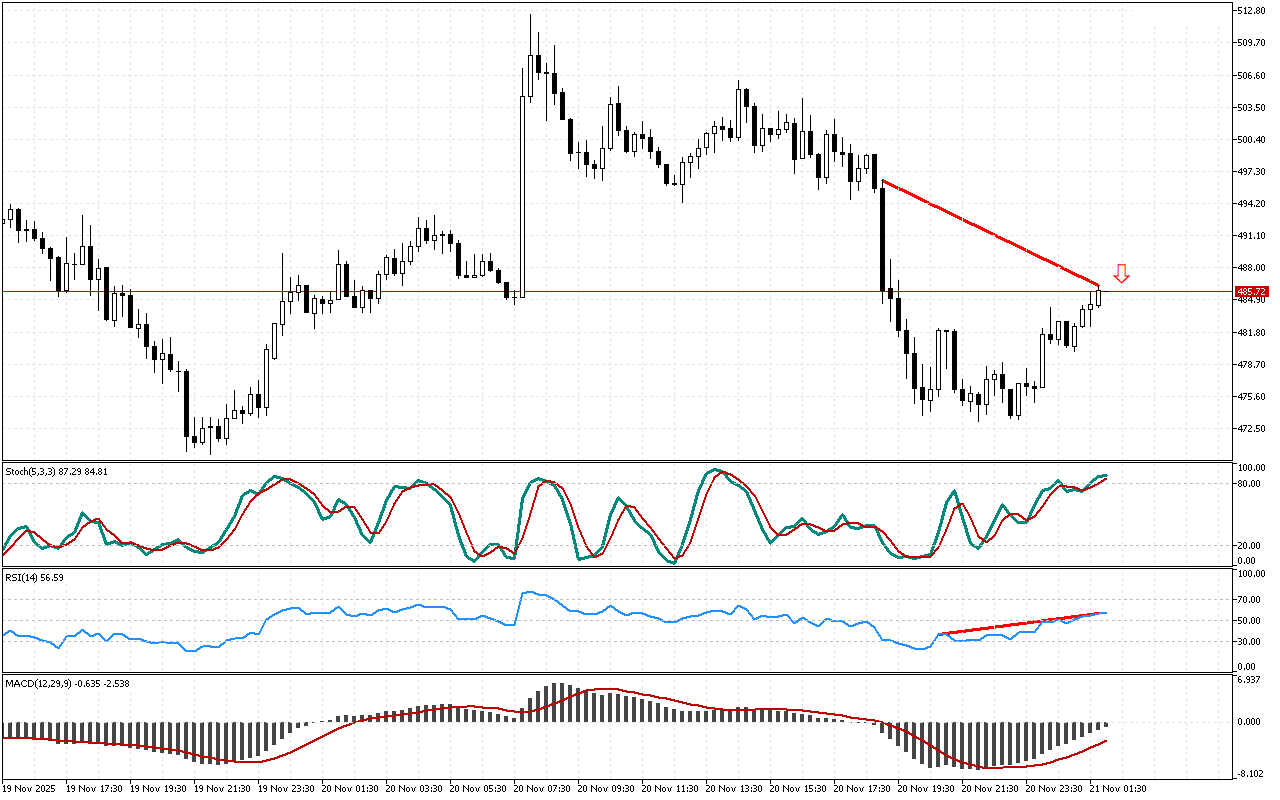Click the Stoch(5,3,3) indicator label
This screenshot has height=800, width=1280.
(x=56, y=470)
